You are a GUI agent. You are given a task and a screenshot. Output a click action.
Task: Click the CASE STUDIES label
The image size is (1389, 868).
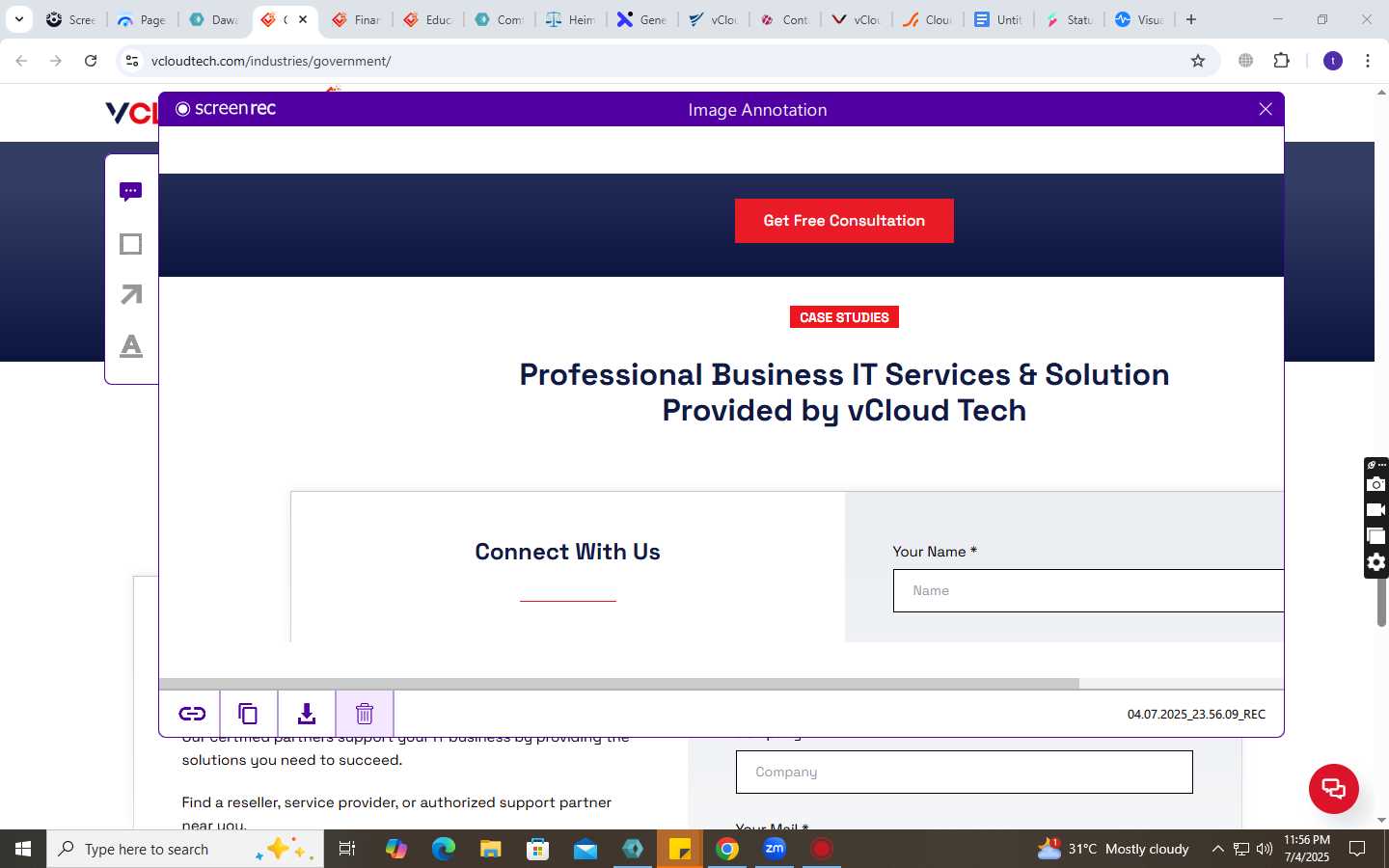[x=844, y=317]
